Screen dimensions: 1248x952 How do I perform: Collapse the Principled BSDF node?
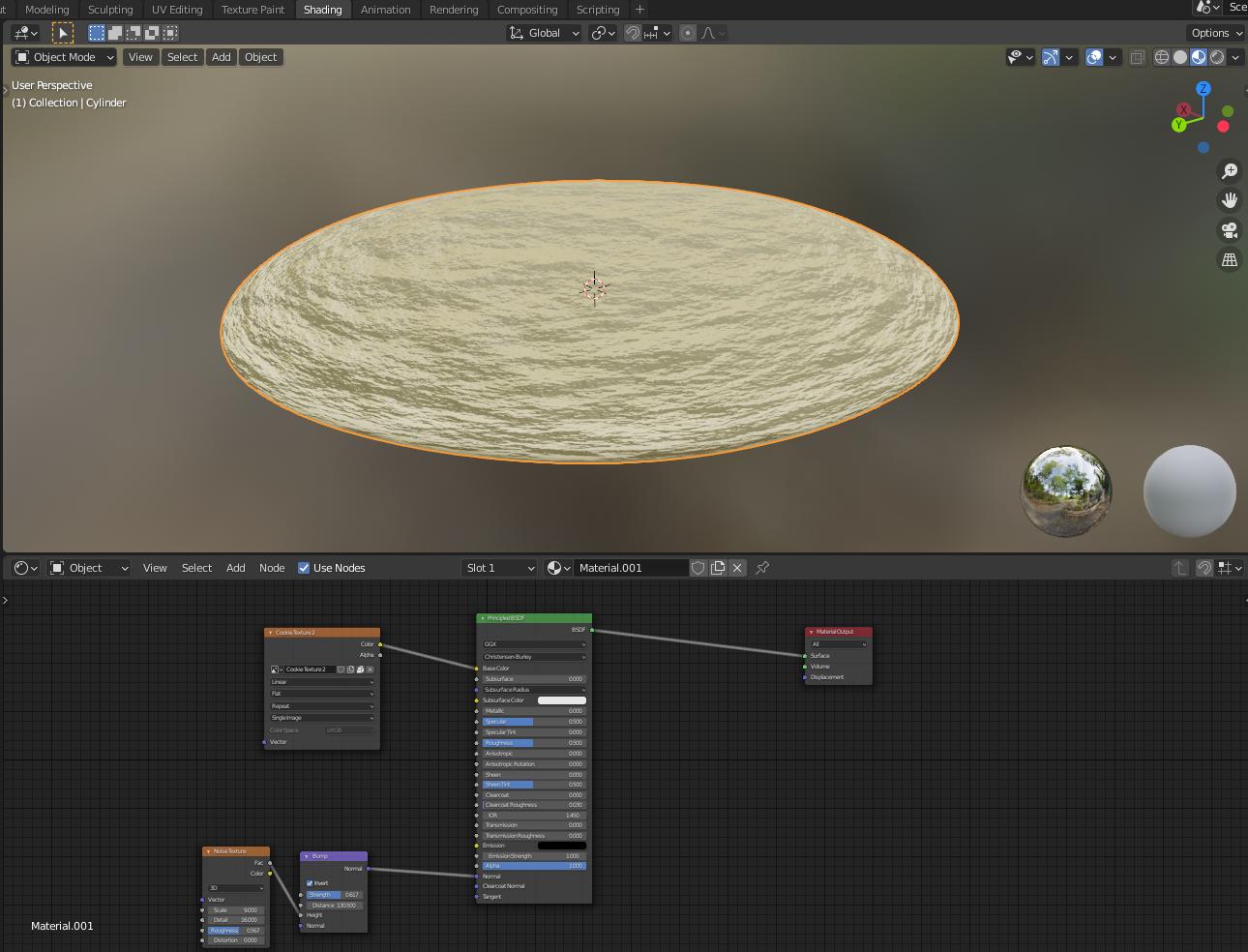click(482, 618)
